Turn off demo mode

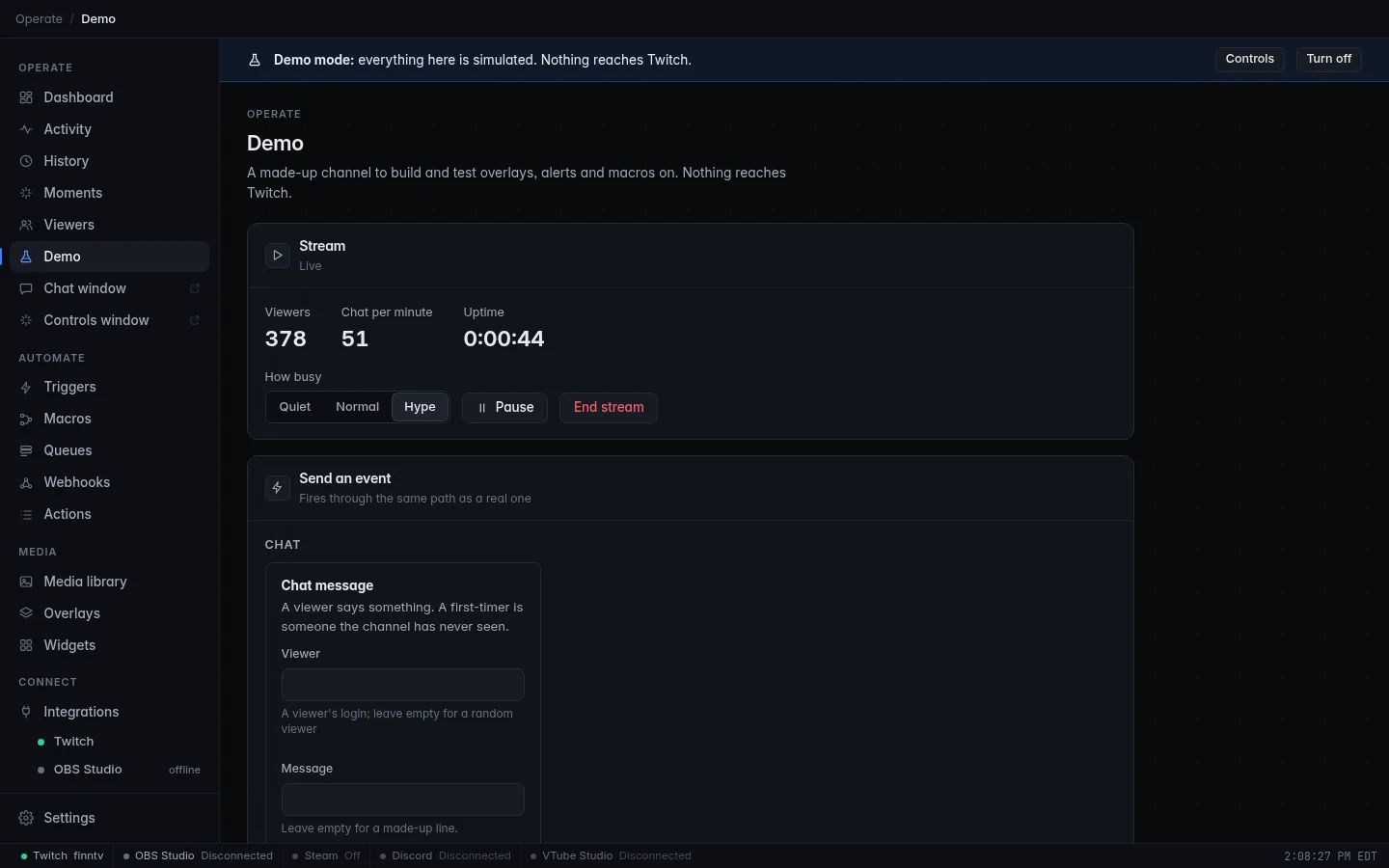pyautogui.click(x=1329, y=59)
